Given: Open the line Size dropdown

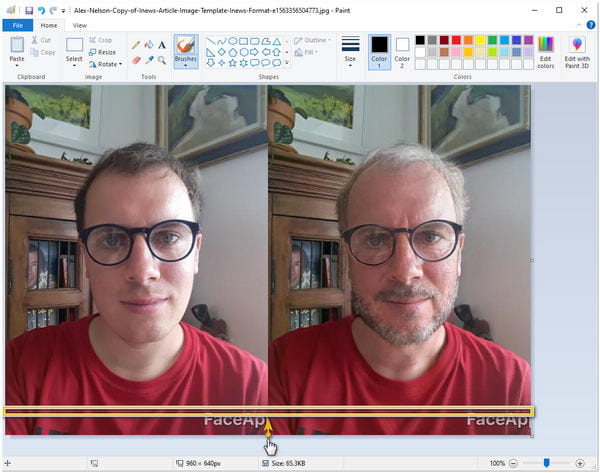Looking at the screenshot, I should 350,52.
